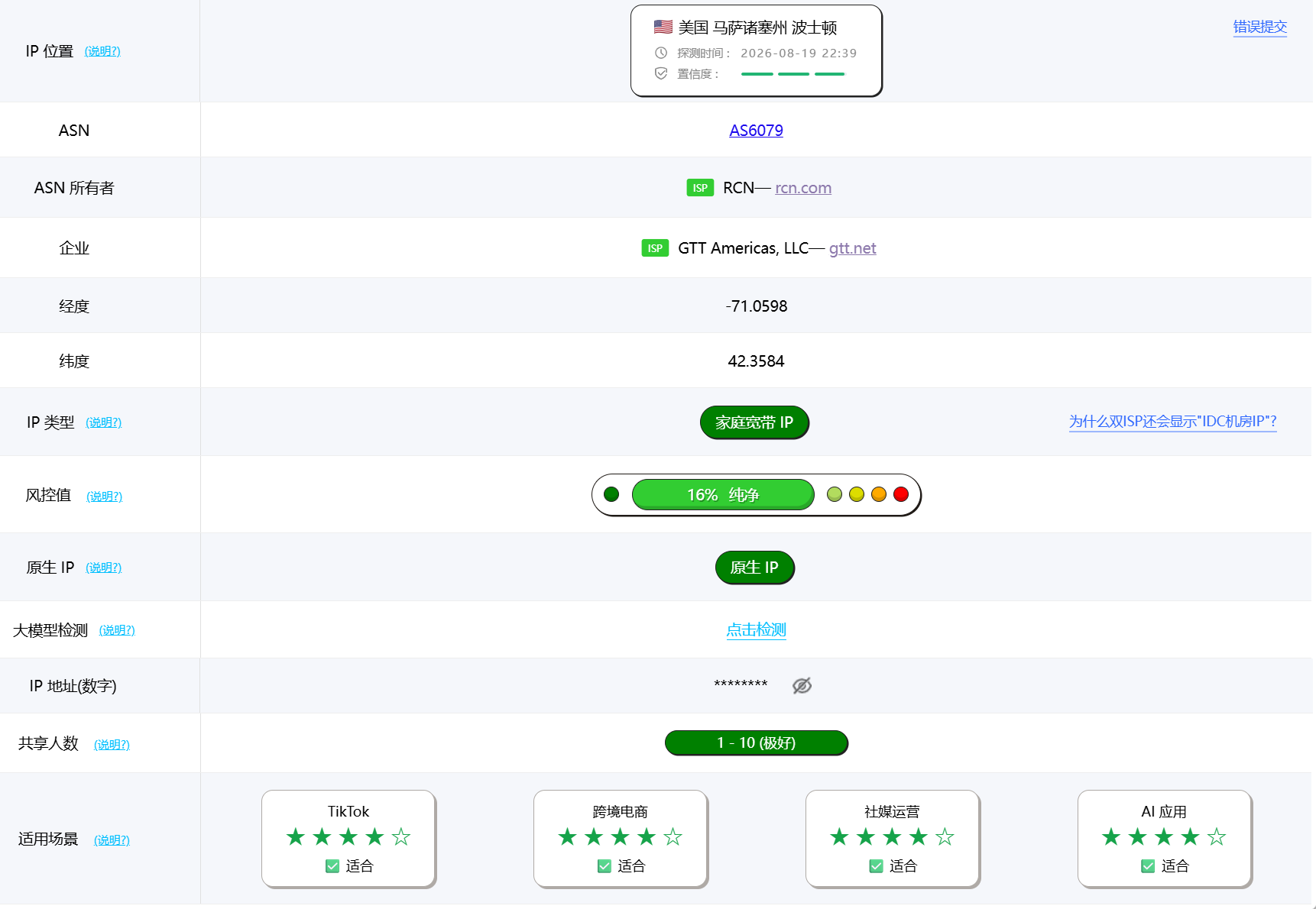
Task: Open the 错误提交 link
Action: [x=1260, y=27]
